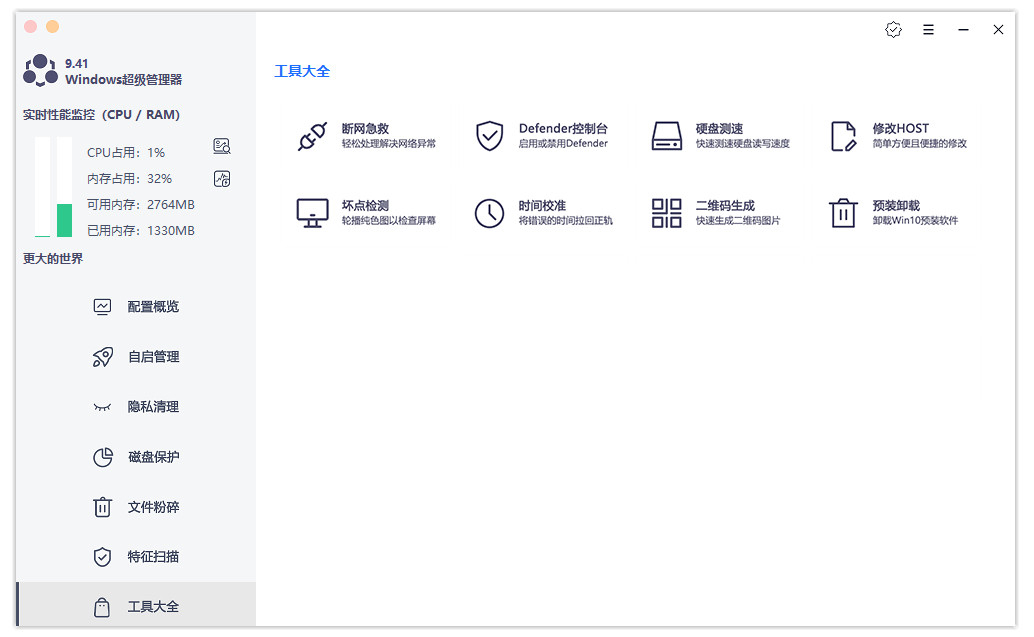Screen dimensions: 1034x637
Task: Open the hamburger menu in title bar
Action: point(928,30)
